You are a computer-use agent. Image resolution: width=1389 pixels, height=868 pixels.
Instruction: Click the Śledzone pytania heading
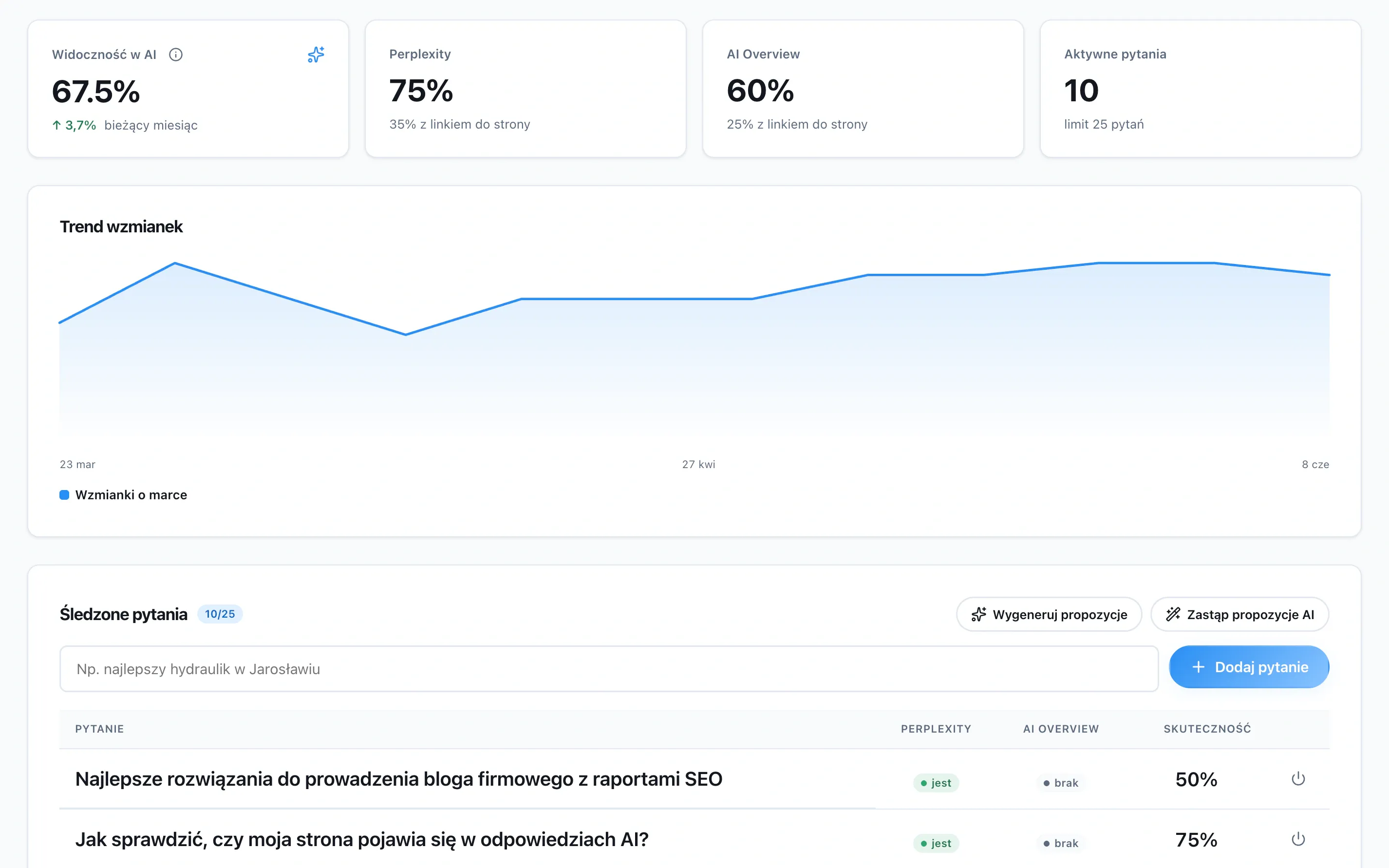tap(123, 614)
